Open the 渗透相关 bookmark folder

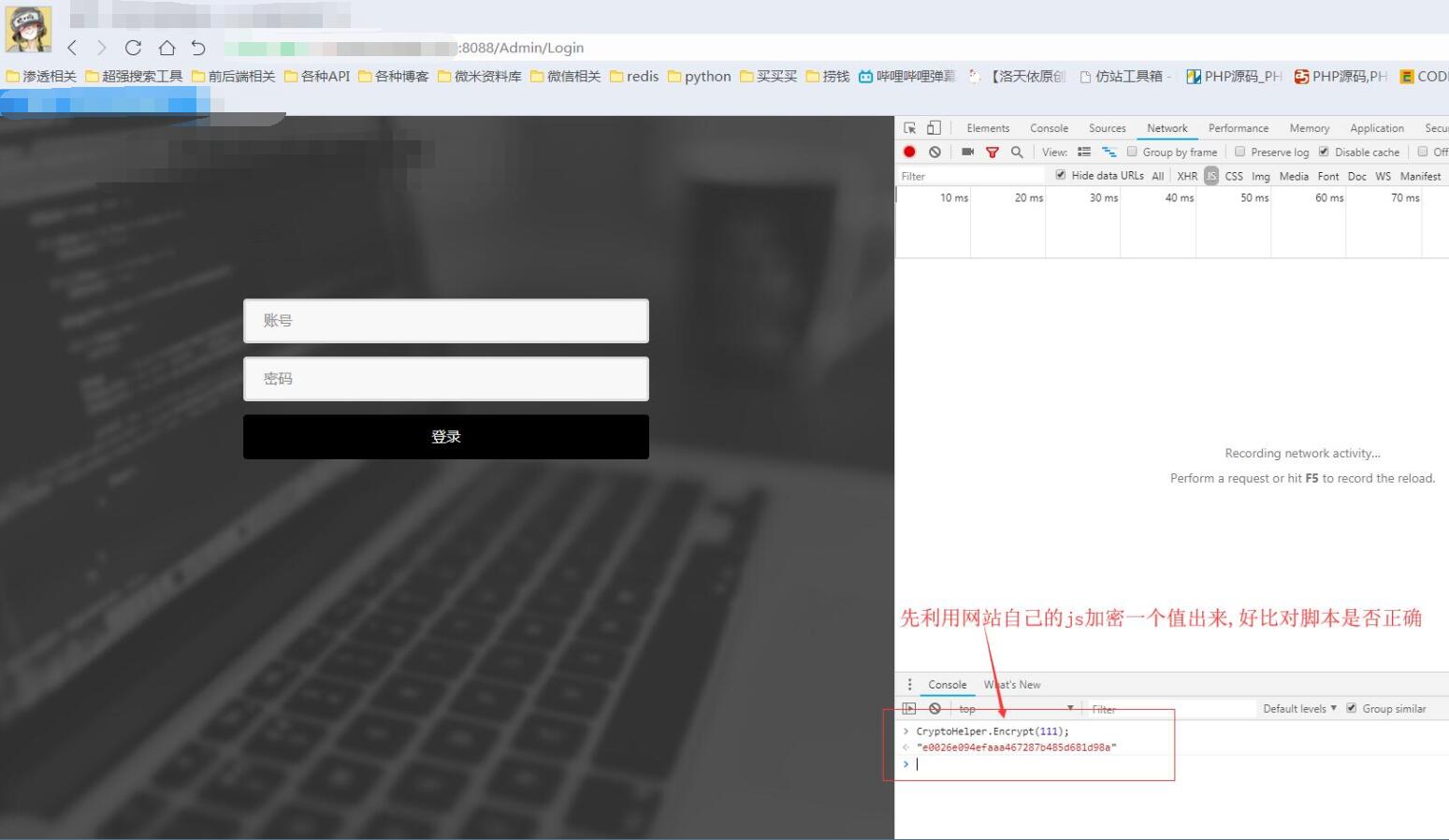click(41, 77)
